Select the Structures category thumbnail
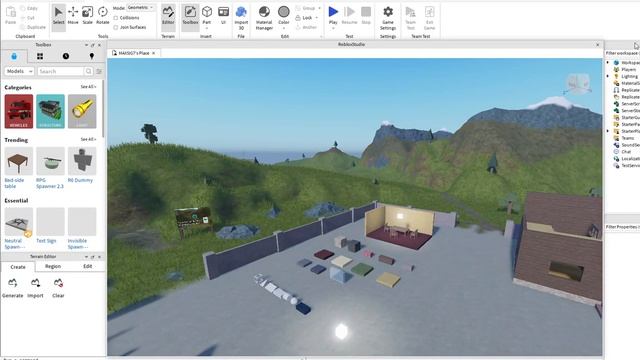 [51, 111]
